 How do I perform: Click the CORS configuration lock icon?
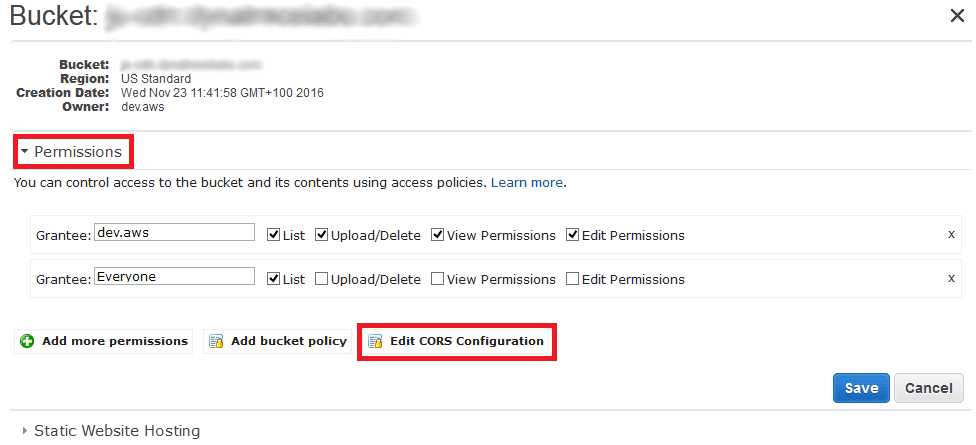(375, 342)
